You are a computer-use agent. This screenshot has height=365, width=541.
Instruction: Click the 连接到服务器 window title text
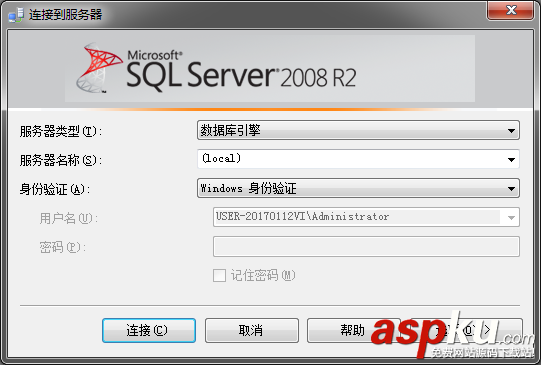66,14
